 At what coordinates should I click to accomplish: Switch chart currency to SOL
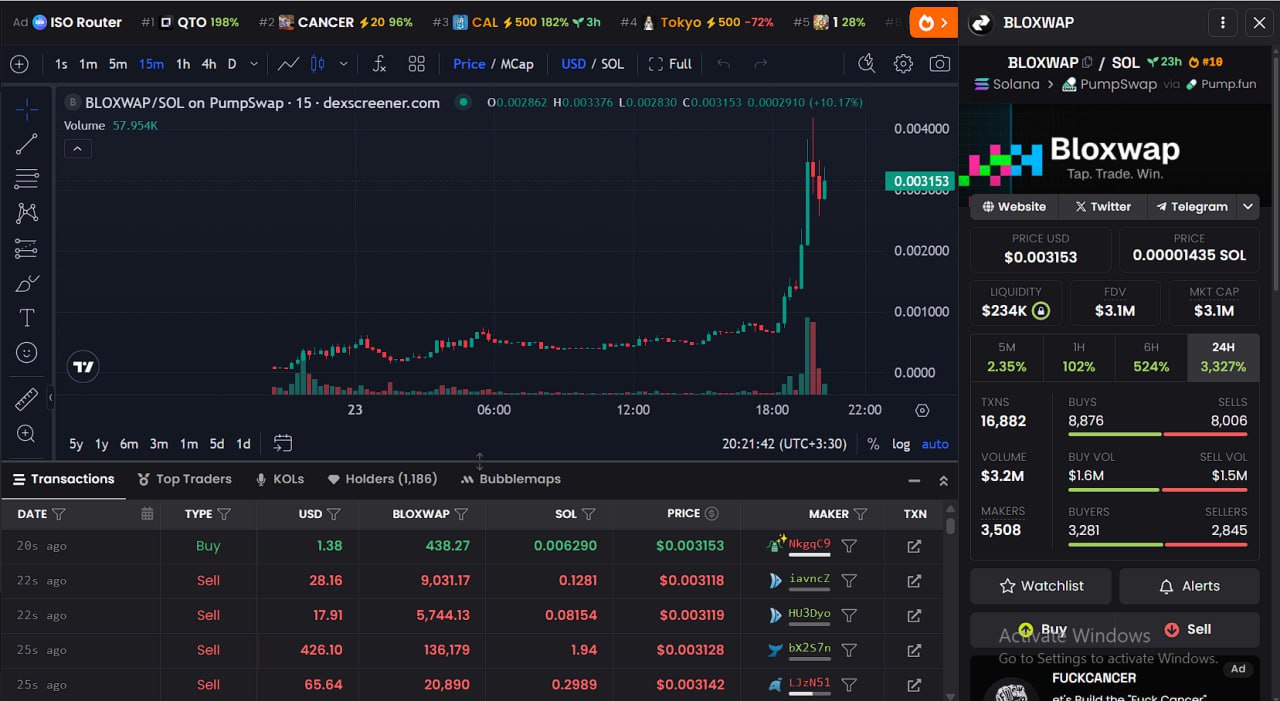pyautogui.click(x=612, y=64)
